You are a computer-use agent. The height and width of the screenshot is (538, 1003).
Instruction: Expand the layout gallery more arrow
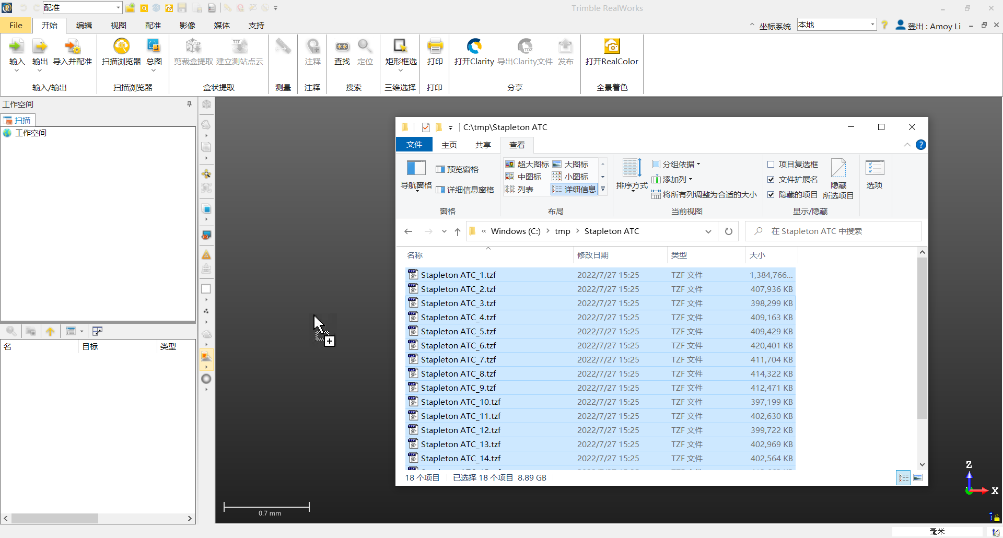[x=603, y=189]
